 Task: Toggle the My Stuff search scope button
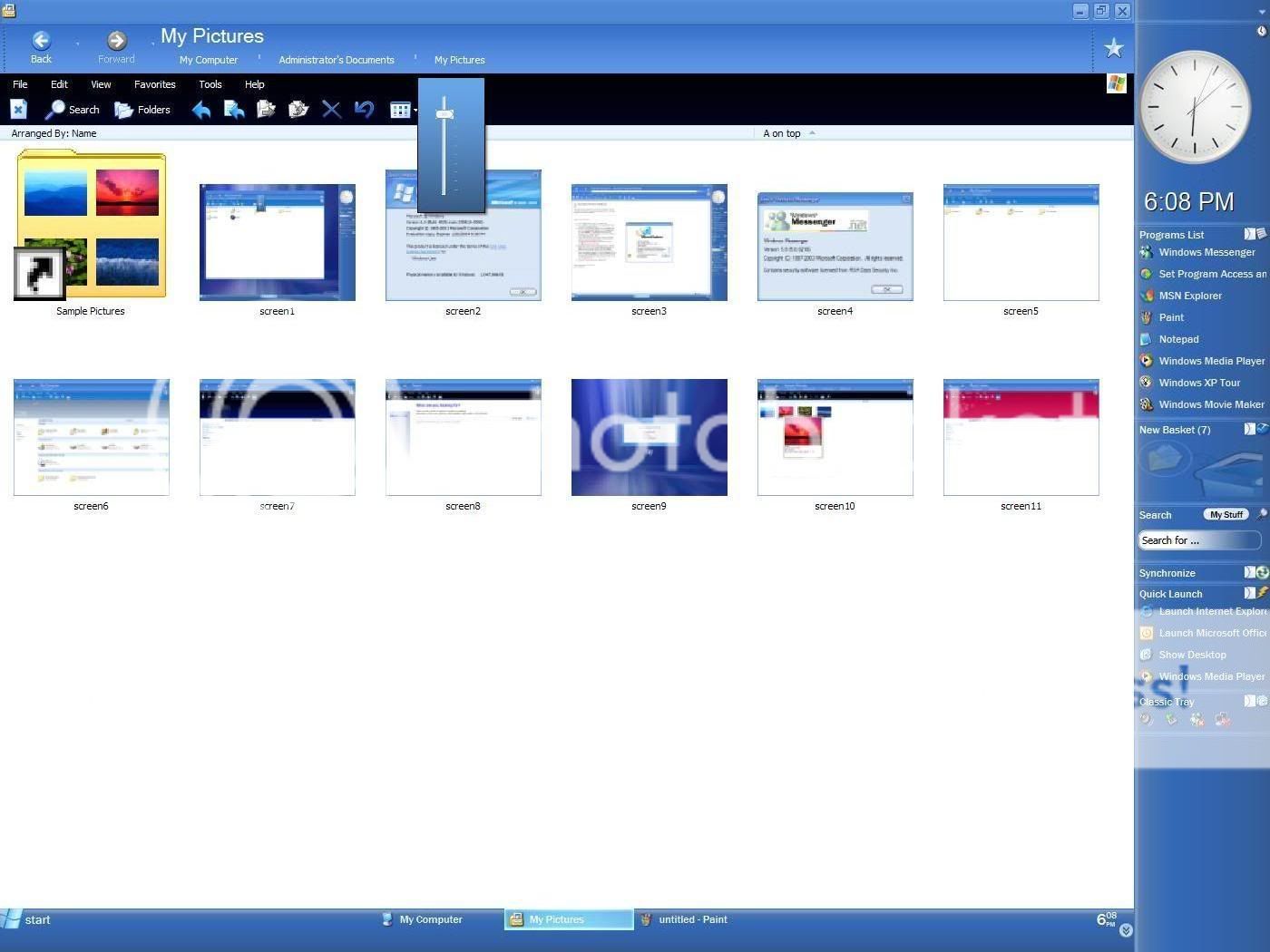tap(1226, 515)
